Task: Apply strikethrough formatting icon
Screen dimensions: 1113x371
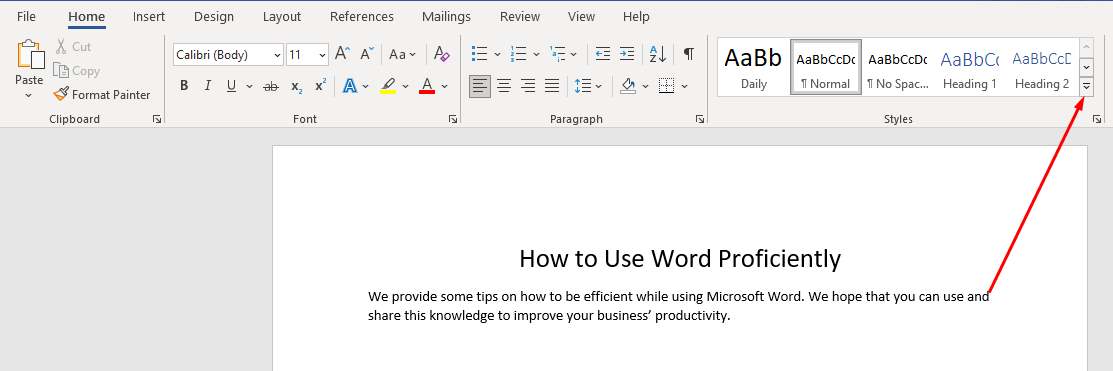Action: coord(270,87)
